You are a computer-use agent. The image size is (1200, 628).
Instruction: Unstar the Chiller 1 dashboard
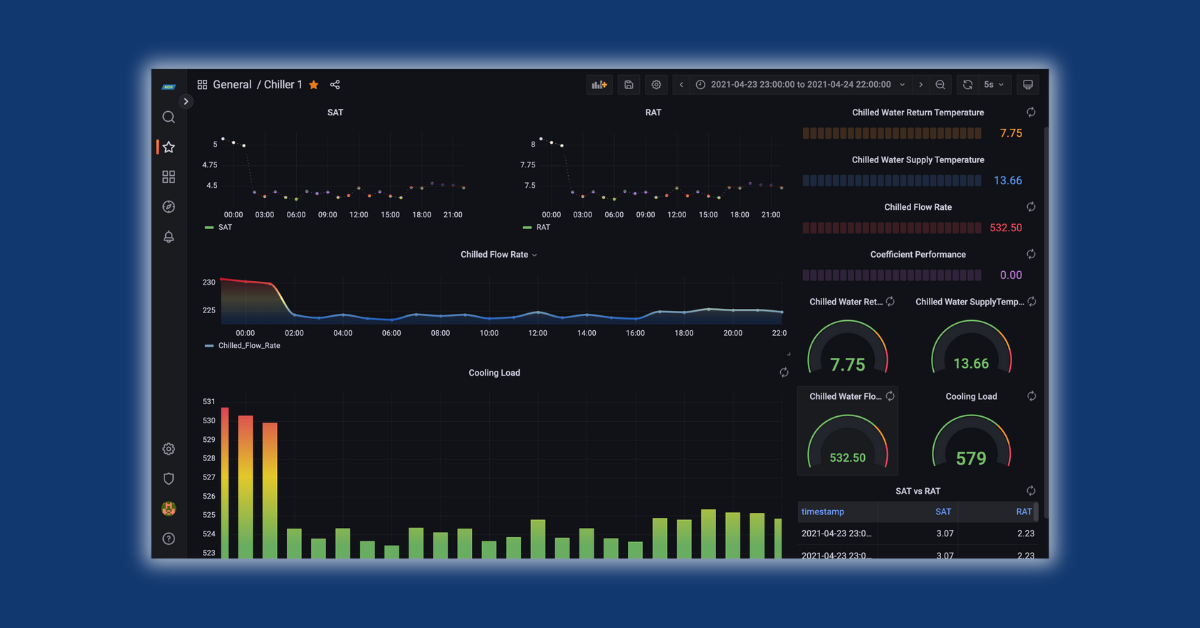click(314, 85)
